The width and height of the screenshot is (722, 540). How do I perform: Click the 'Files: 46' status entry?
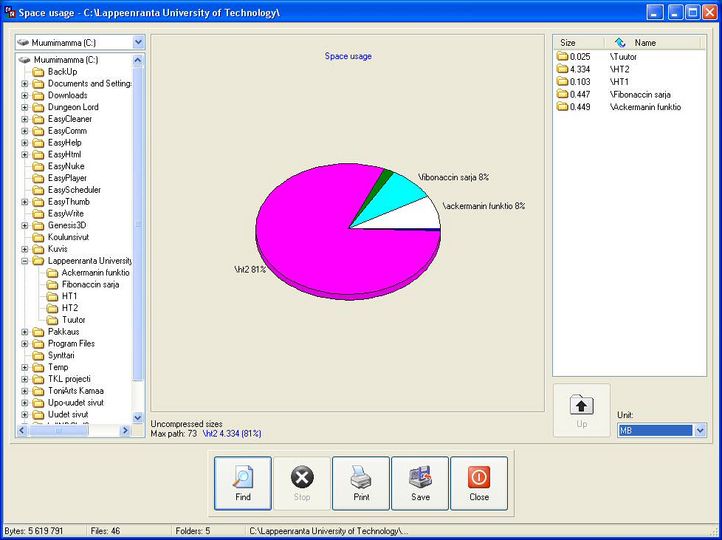[x=105, y=531]
